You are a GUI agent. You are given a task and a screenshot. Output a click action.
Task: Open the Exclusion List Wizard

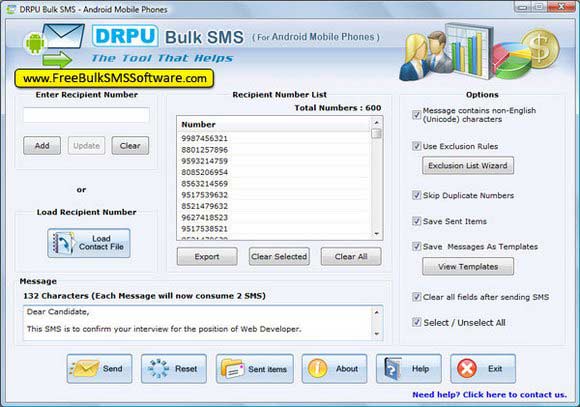tap(468, 165)
